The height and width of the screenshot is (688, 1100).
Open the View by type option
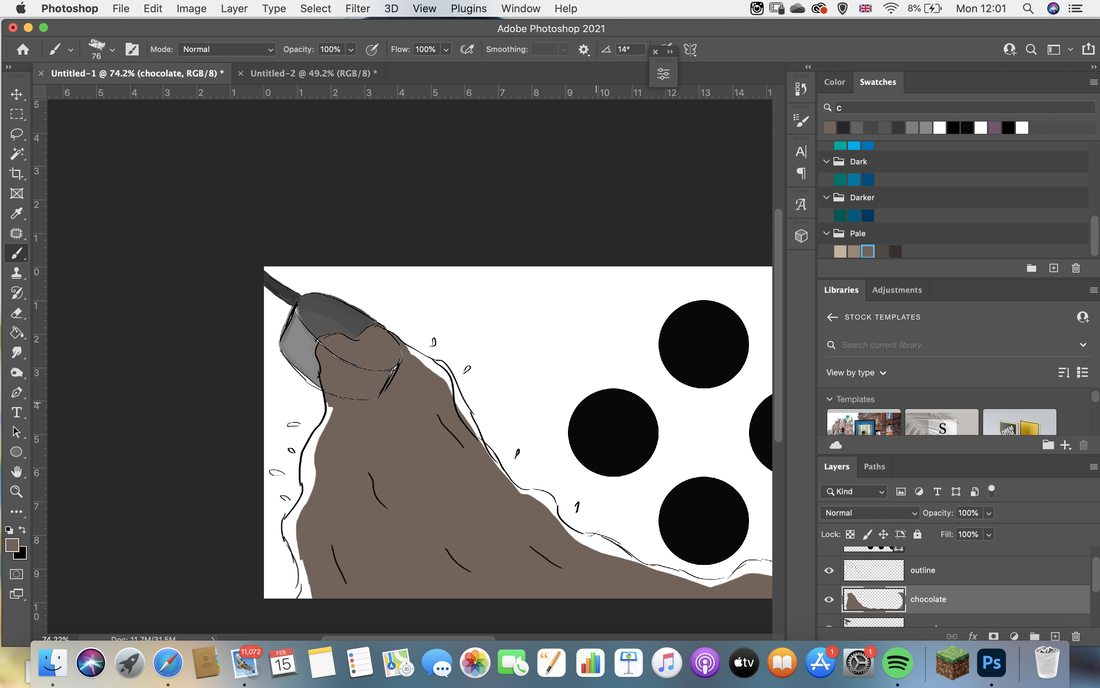pos(856,372)
